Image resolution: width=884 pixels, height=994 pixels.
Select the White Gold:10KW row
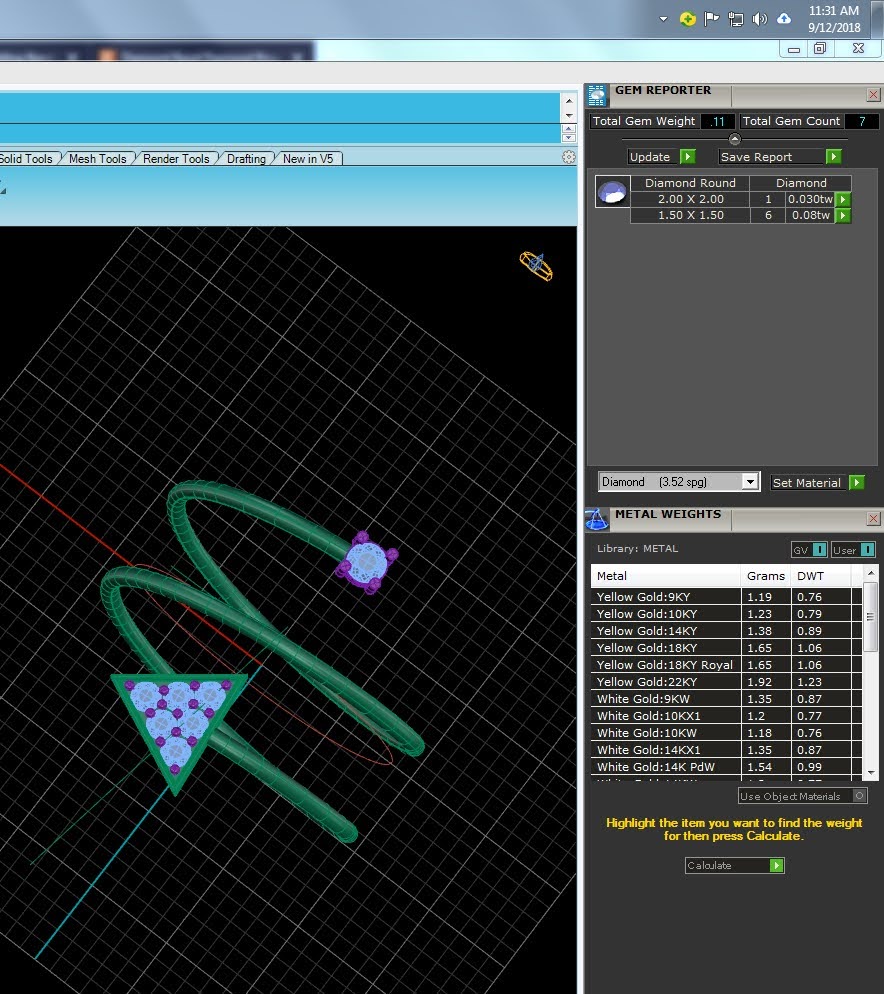pos(726,733)
